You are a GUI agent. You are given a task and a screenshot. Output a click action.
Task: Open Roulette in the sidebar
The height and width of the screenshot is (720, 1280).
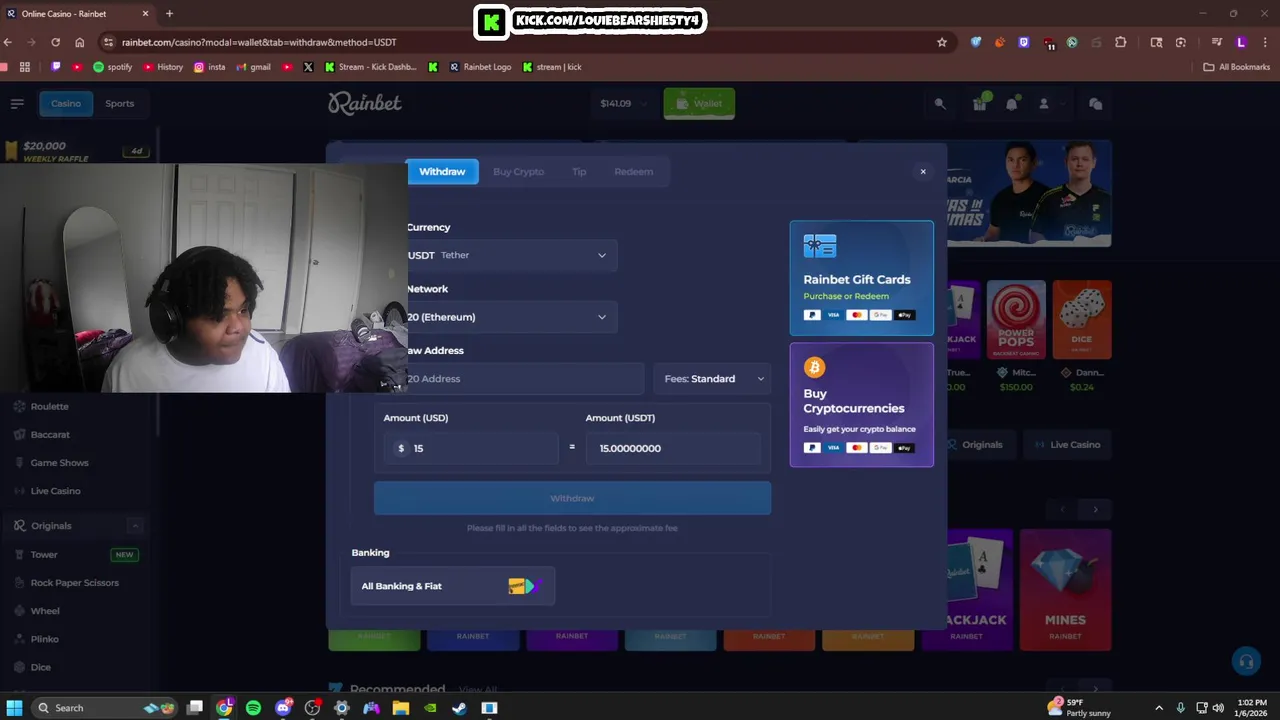point(49,406)
